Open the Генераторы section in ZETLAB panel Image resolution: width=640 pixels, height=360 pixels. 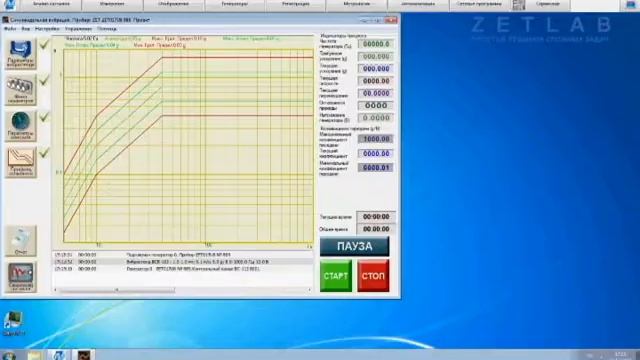(x=235, y=4)
